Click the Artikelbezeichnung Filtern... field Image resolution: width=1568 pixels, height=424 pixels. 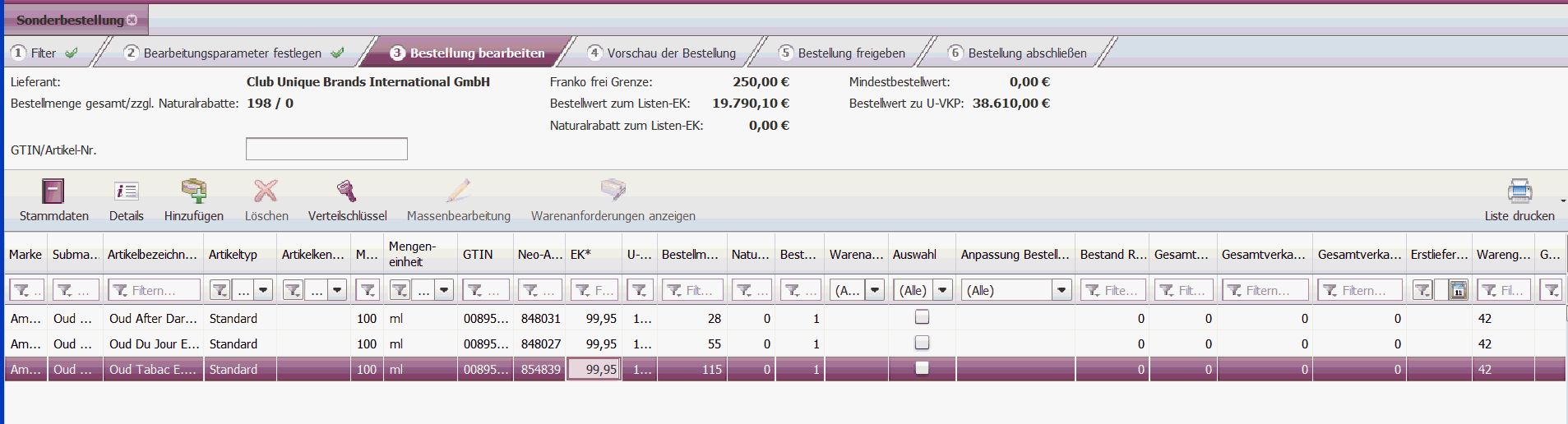[x=155, y=290]
